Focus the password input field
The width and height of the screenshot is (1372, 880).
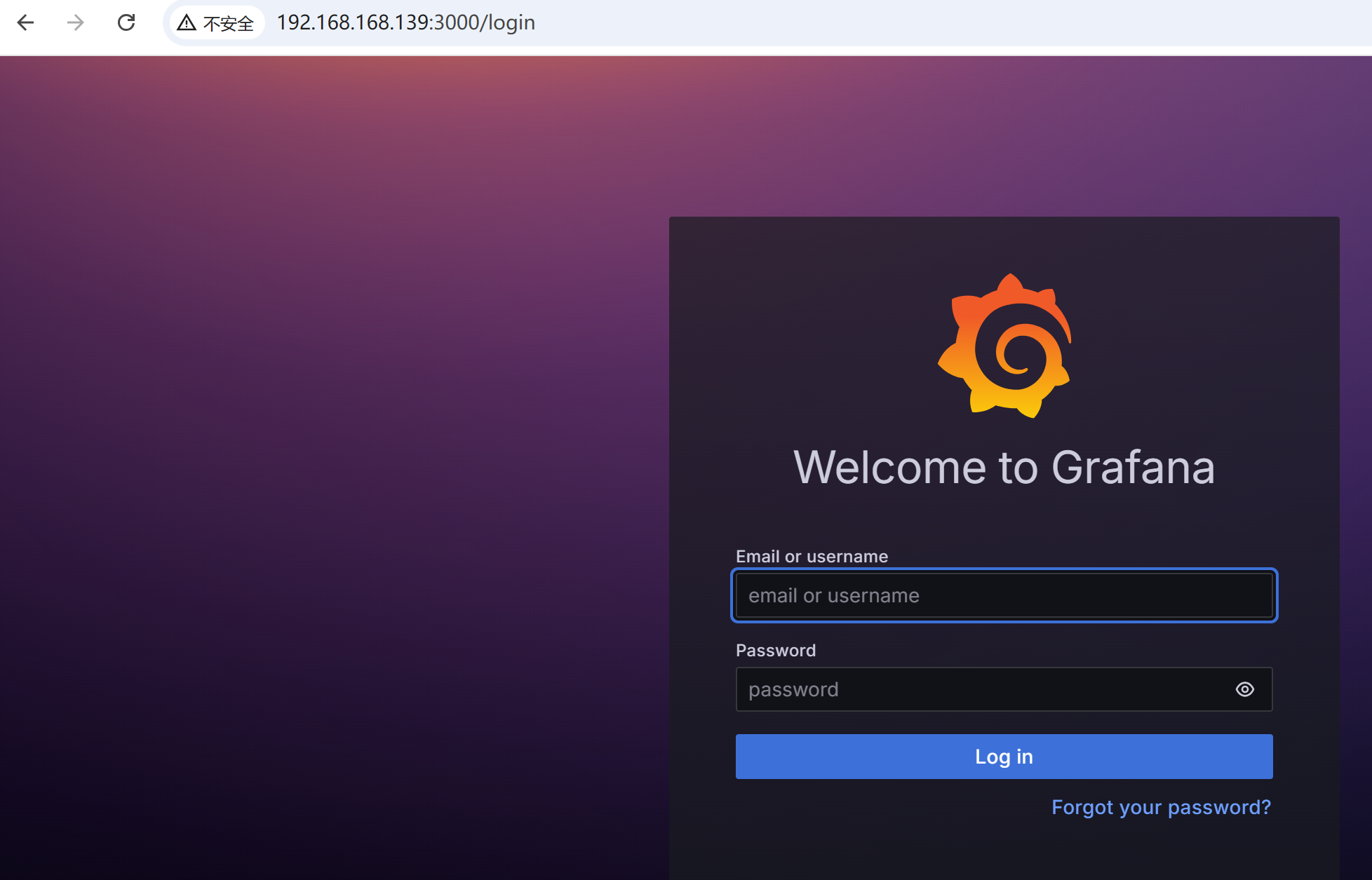pyautogui.click(x=975, y=689)
